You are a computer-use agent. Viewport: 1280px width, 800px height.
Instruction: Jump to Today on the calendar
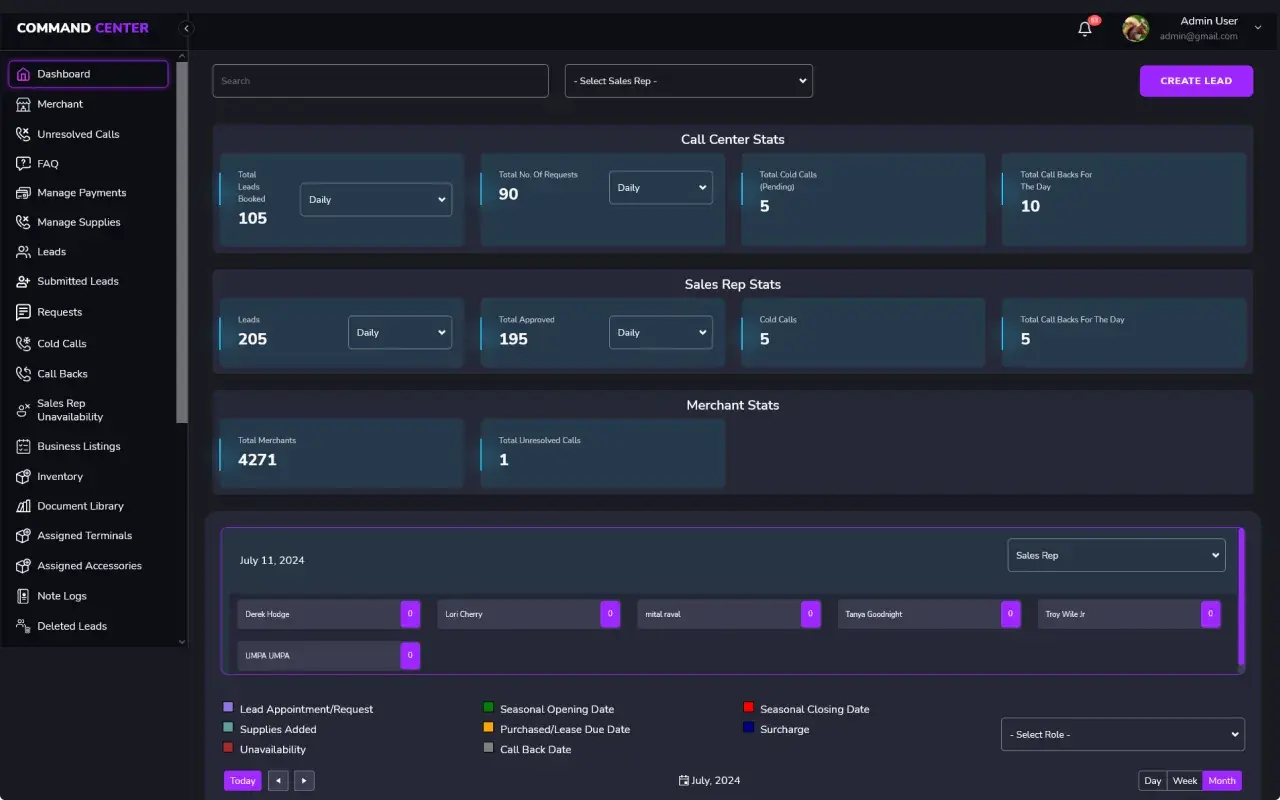(242, 781)
